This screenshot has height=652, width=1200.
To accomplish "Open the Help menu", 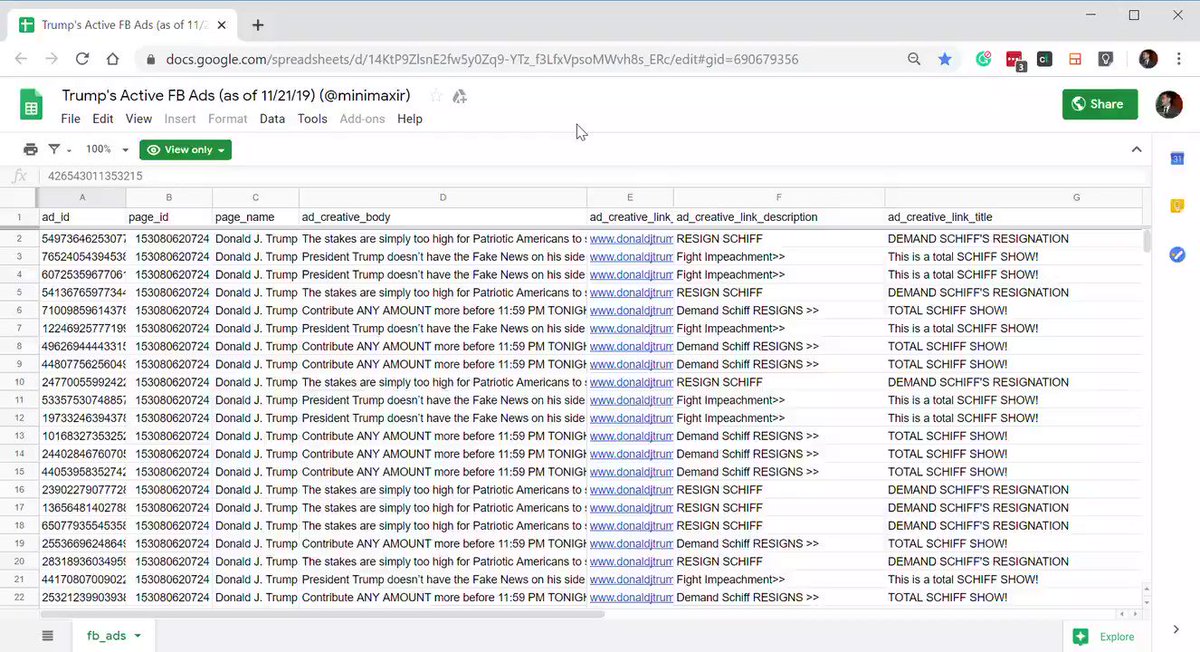I will click(x=410, y=119).
